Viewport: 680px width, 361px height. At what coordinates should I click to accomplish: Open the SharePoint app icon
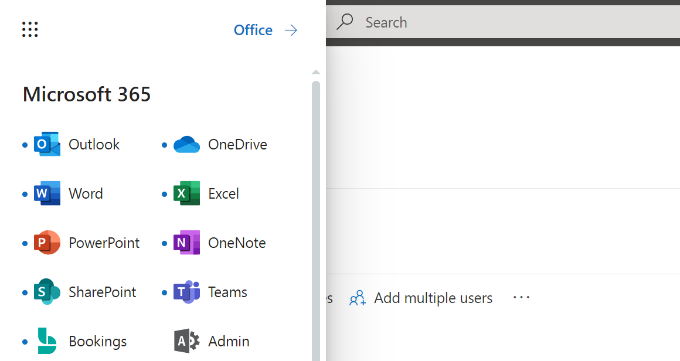[x=47, y=292]
